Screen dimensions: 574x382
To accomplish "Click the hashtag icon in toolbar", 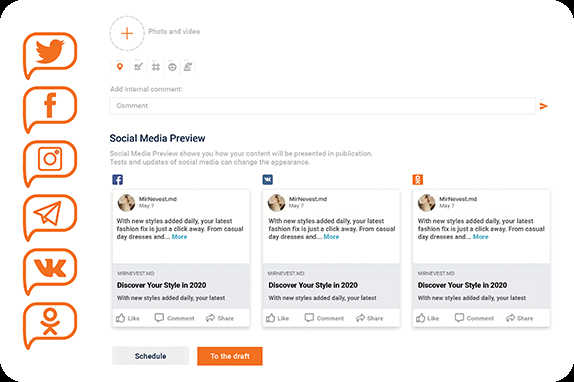I will [156, 67].
